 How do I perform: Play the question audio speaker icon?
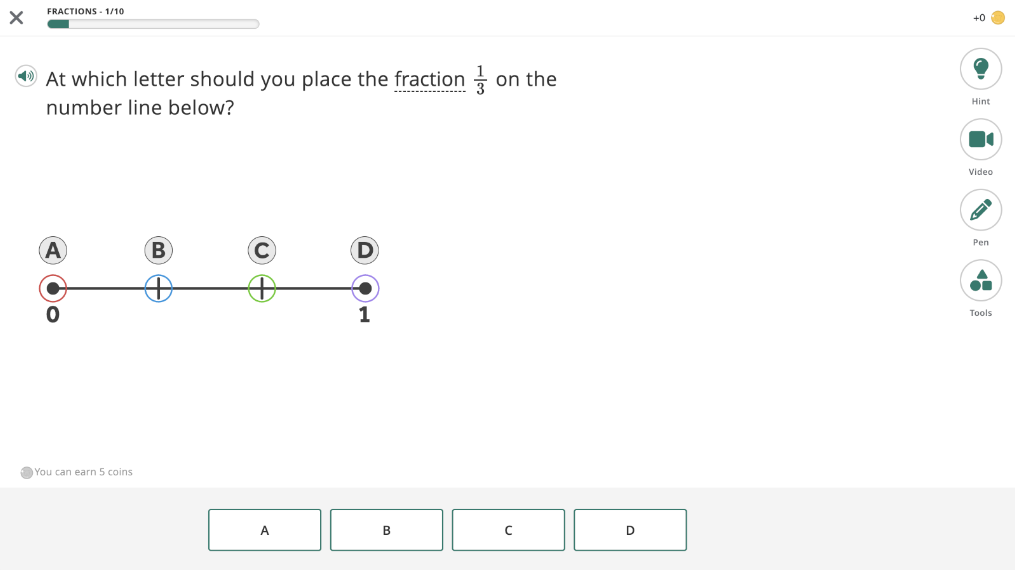26,76
